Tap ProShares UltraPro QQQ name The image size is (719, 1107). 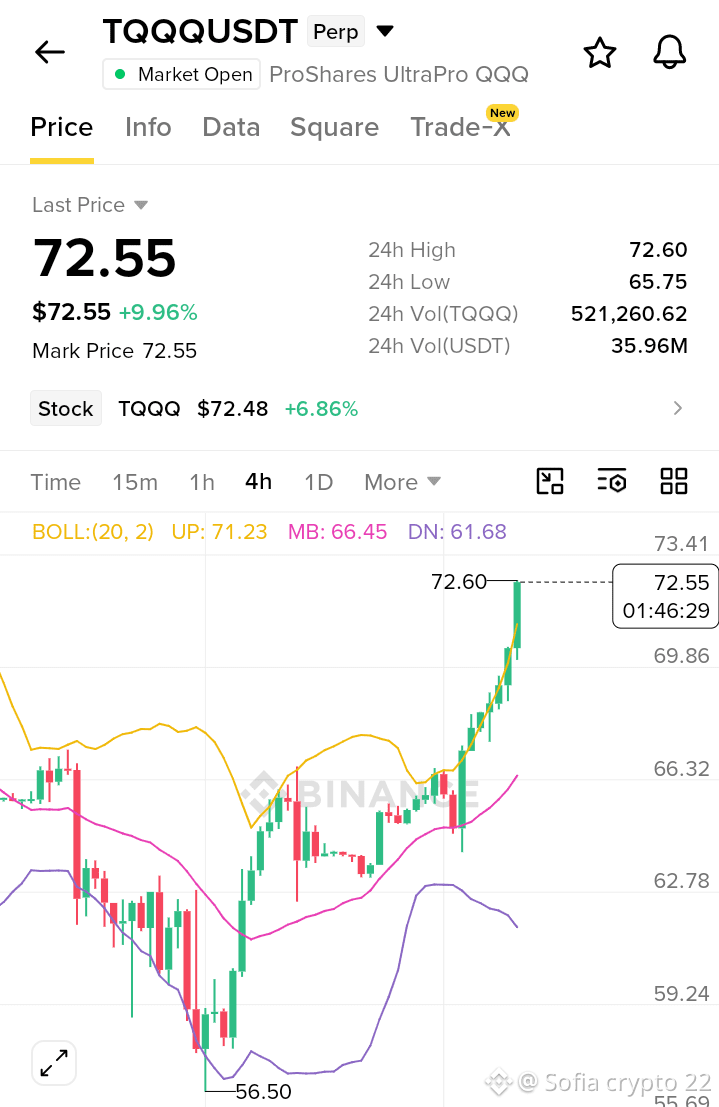(399, 74)
